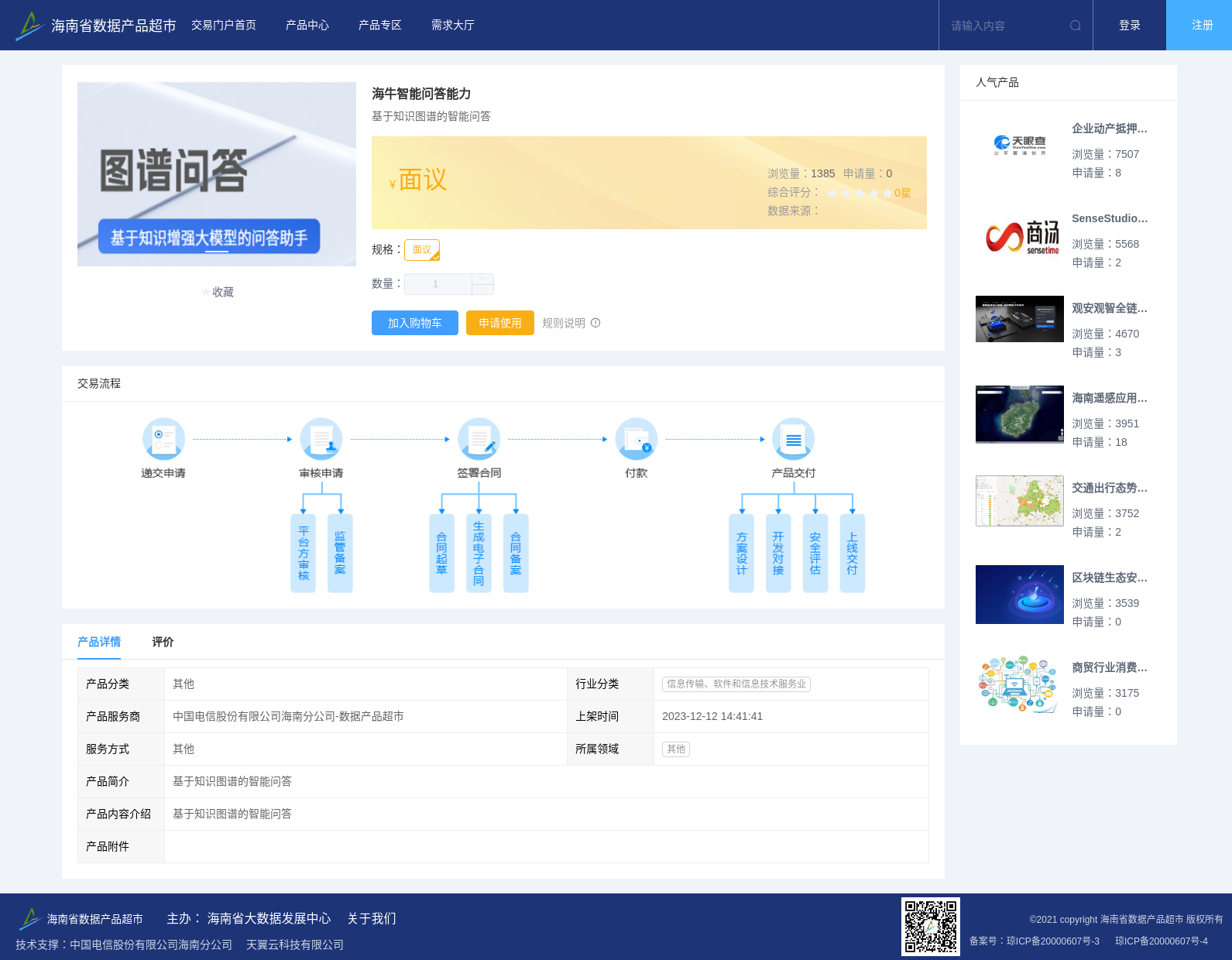The width and height of the screenshot is (1232, 960).
Task: Open the 商贸行业消费 product thumbnail
Action: (1020, 684)
